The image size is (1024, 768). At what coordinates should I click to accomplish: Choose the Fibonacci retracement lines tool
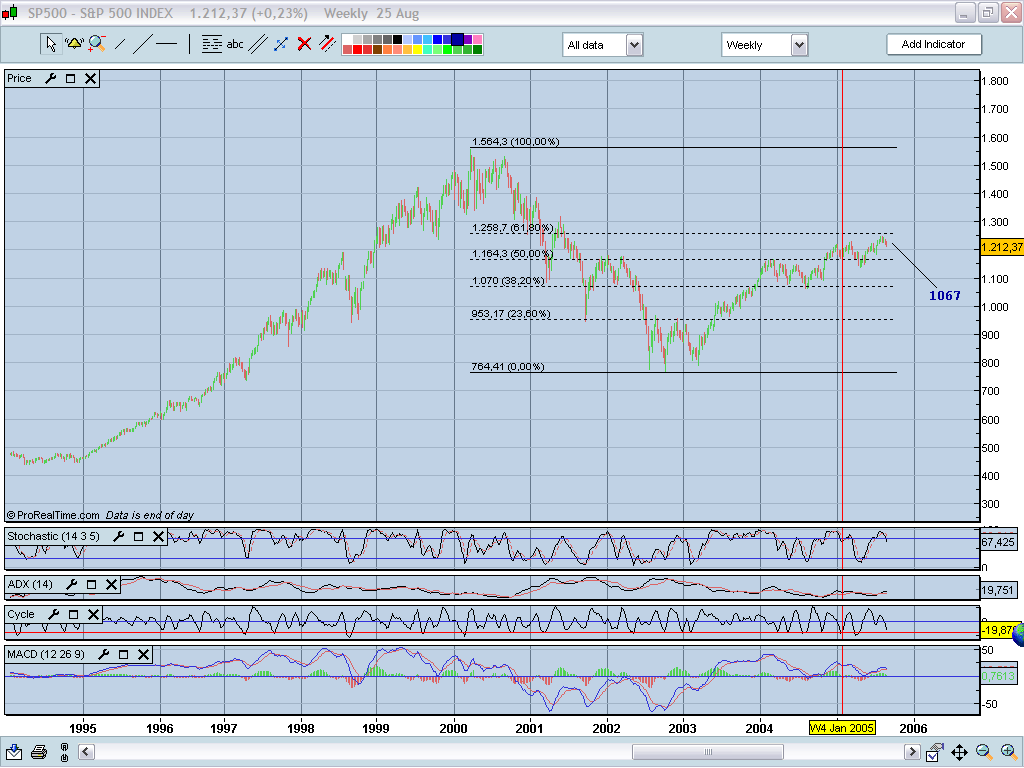(x=212, y=44)
